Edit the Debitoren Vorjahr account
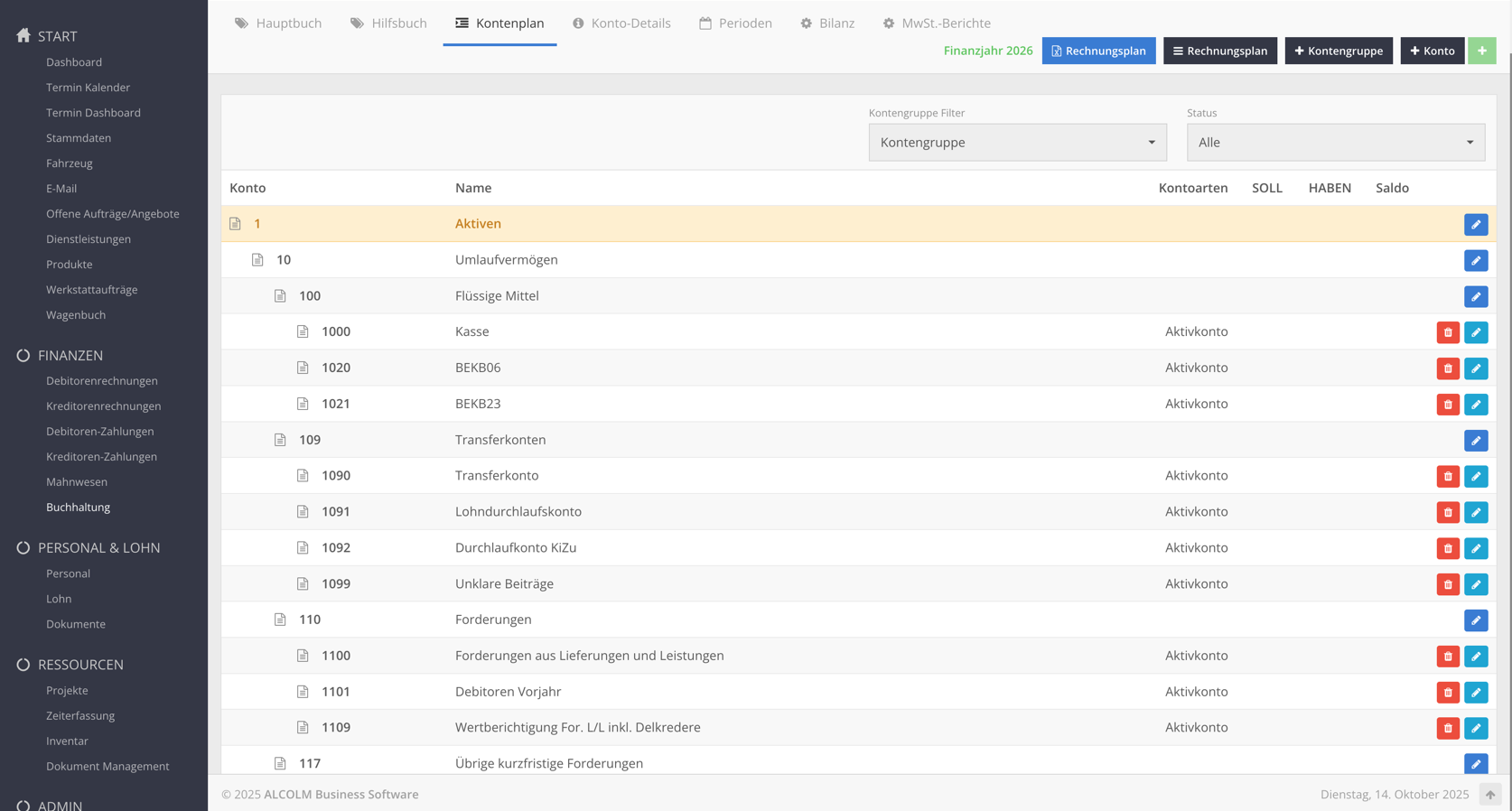This screenshot has width=1512, height=811. (x=1475, y=692)
